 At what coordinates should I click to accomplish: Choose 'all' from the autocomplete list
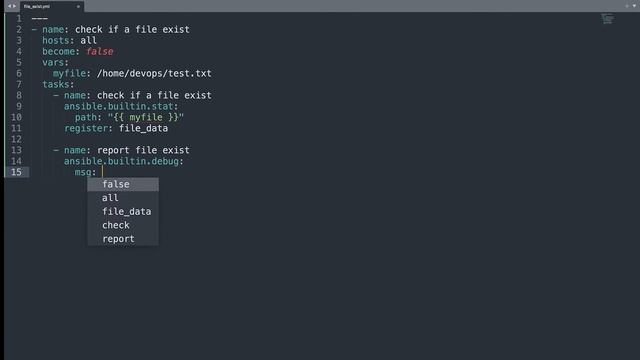(123, 198)
